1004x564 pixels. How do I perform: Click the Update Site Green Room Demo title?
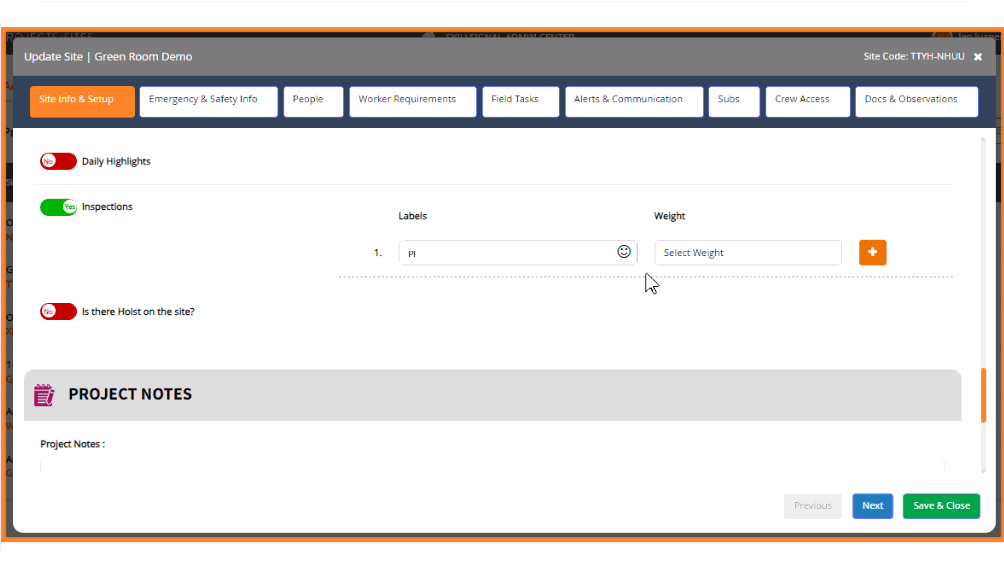(108, 56)
